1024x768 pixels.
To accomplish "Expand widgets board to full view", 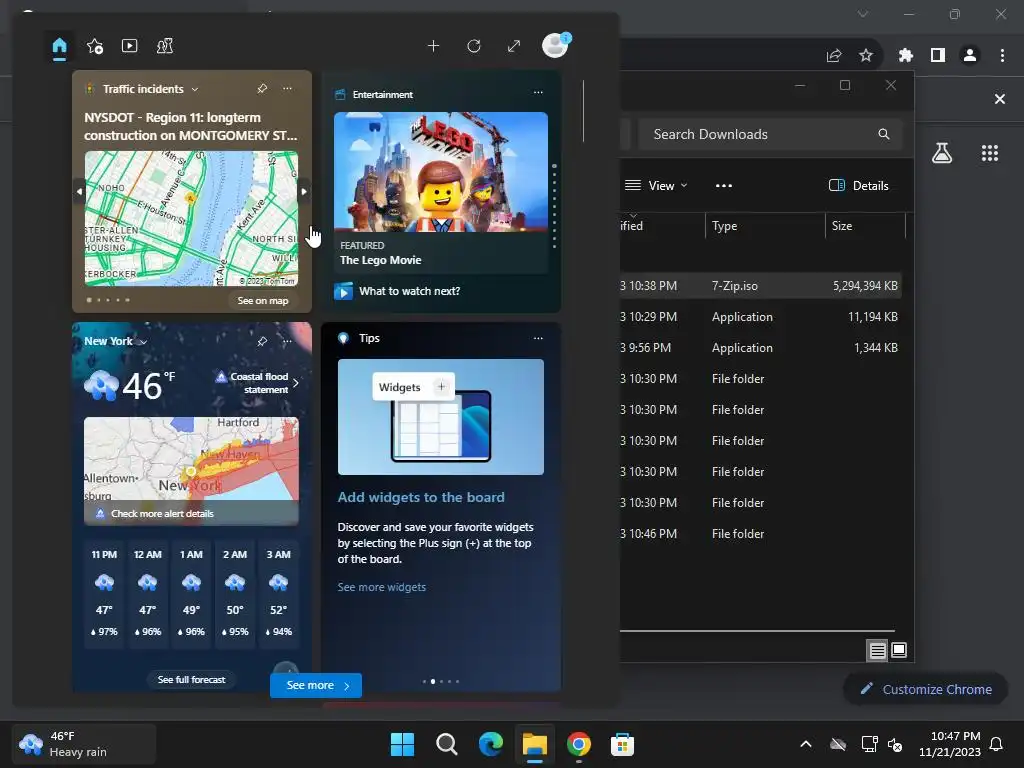I will click(x=514, y=46).
